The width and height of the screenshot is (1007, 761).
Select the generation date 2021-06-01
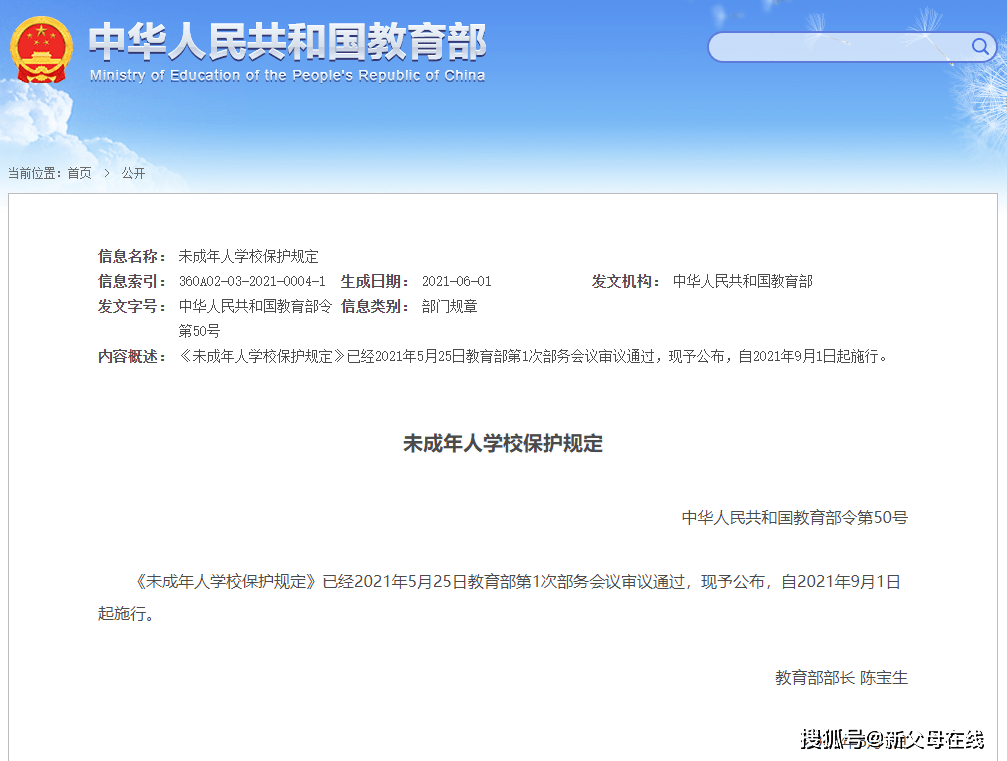click(457, 281)
